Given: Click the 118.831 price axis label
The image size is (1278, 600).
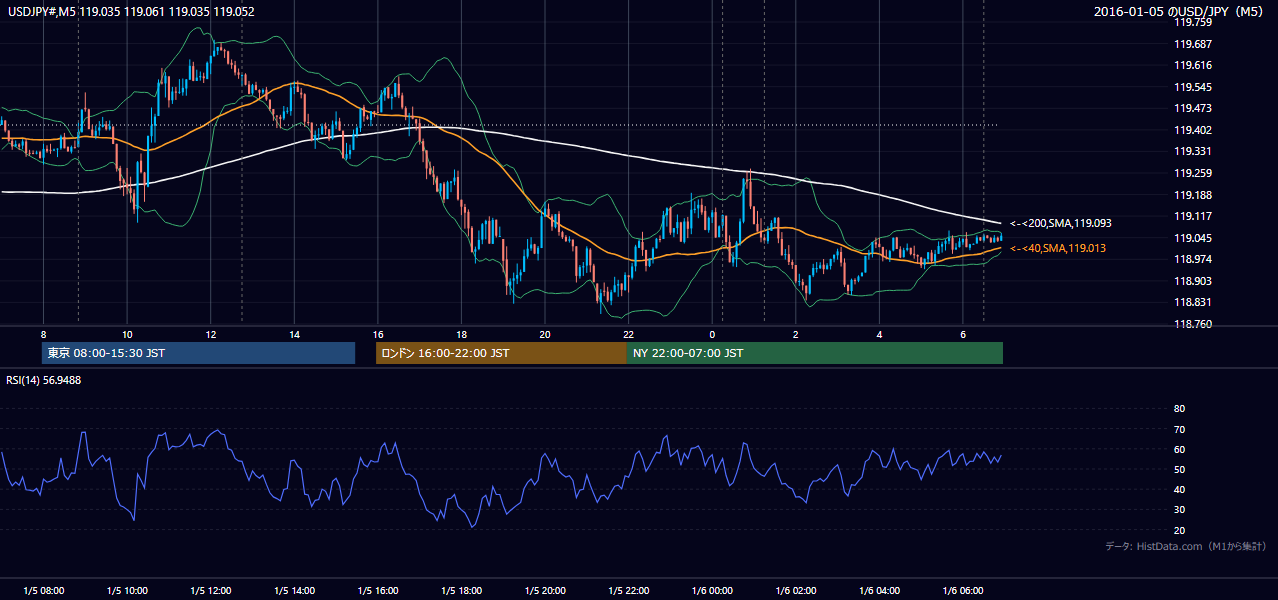Looking at the screenshot, I should (x=1192, y=302).
